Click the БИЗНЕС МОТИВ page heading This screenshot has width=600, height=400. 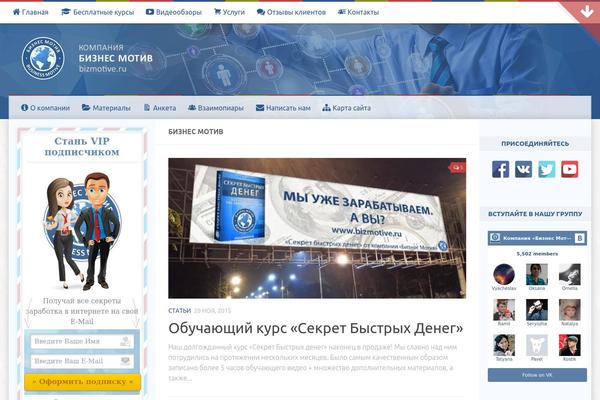(x=196, y=132)
